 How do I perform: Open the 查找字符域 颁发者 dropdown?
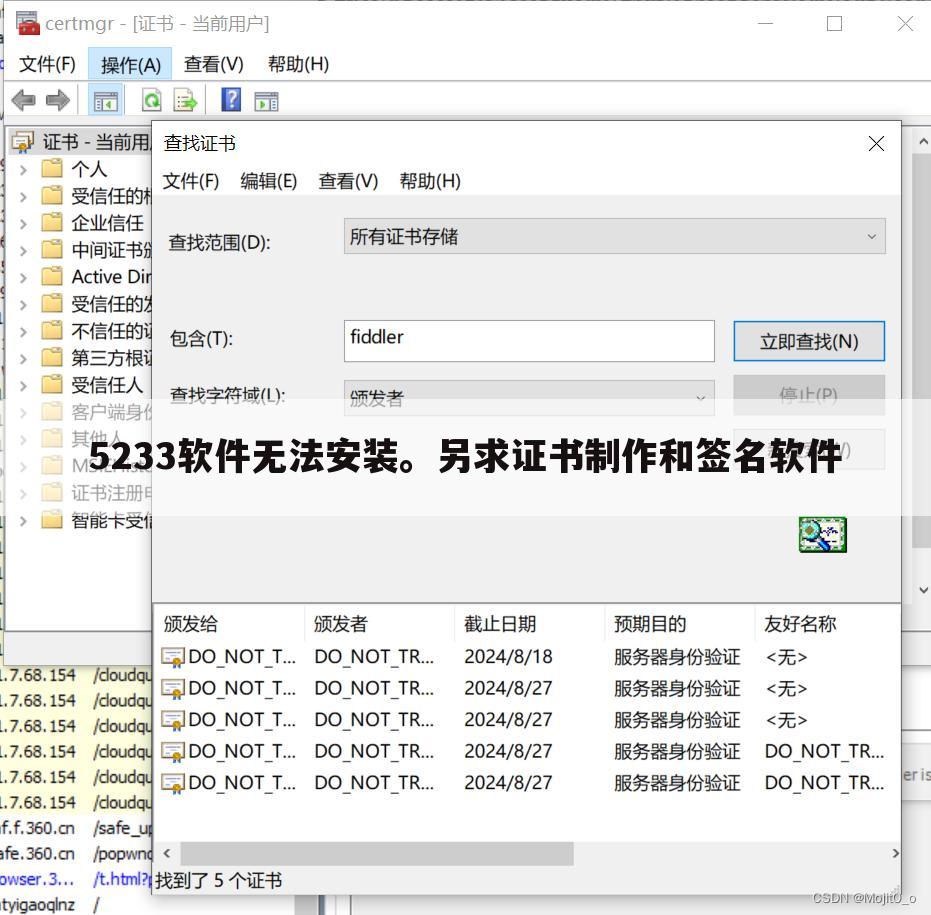[x=529, y=397]
